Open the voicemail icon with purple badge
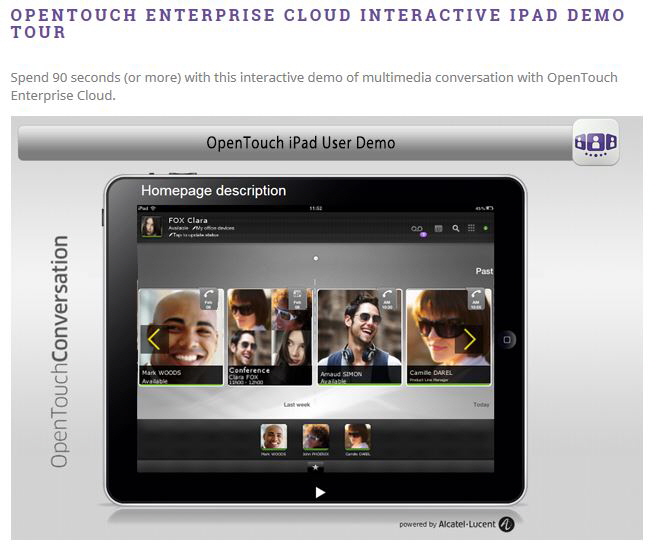 (x=418, y=229)
